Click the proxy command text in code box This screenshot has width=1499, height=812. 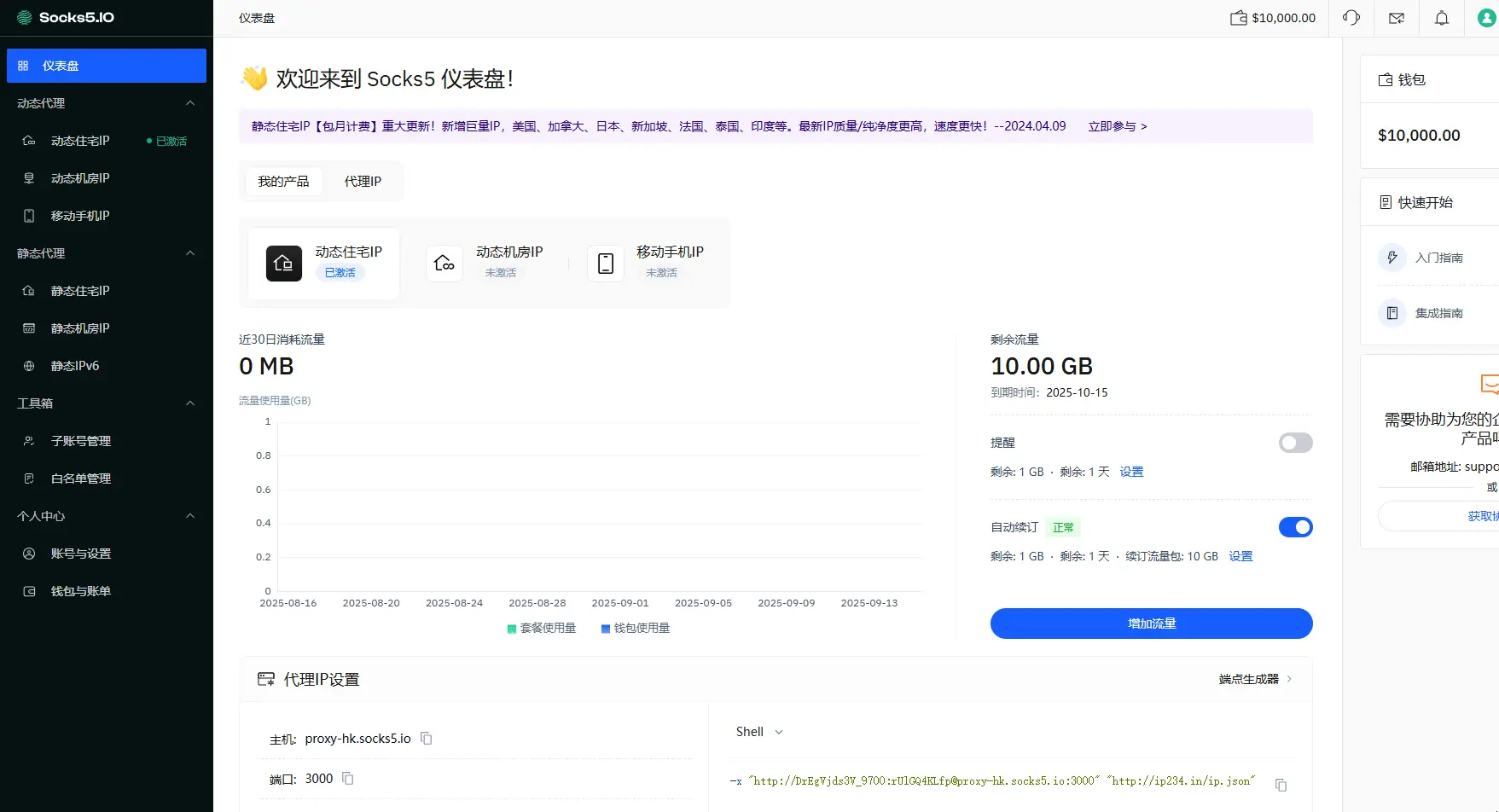992,780
